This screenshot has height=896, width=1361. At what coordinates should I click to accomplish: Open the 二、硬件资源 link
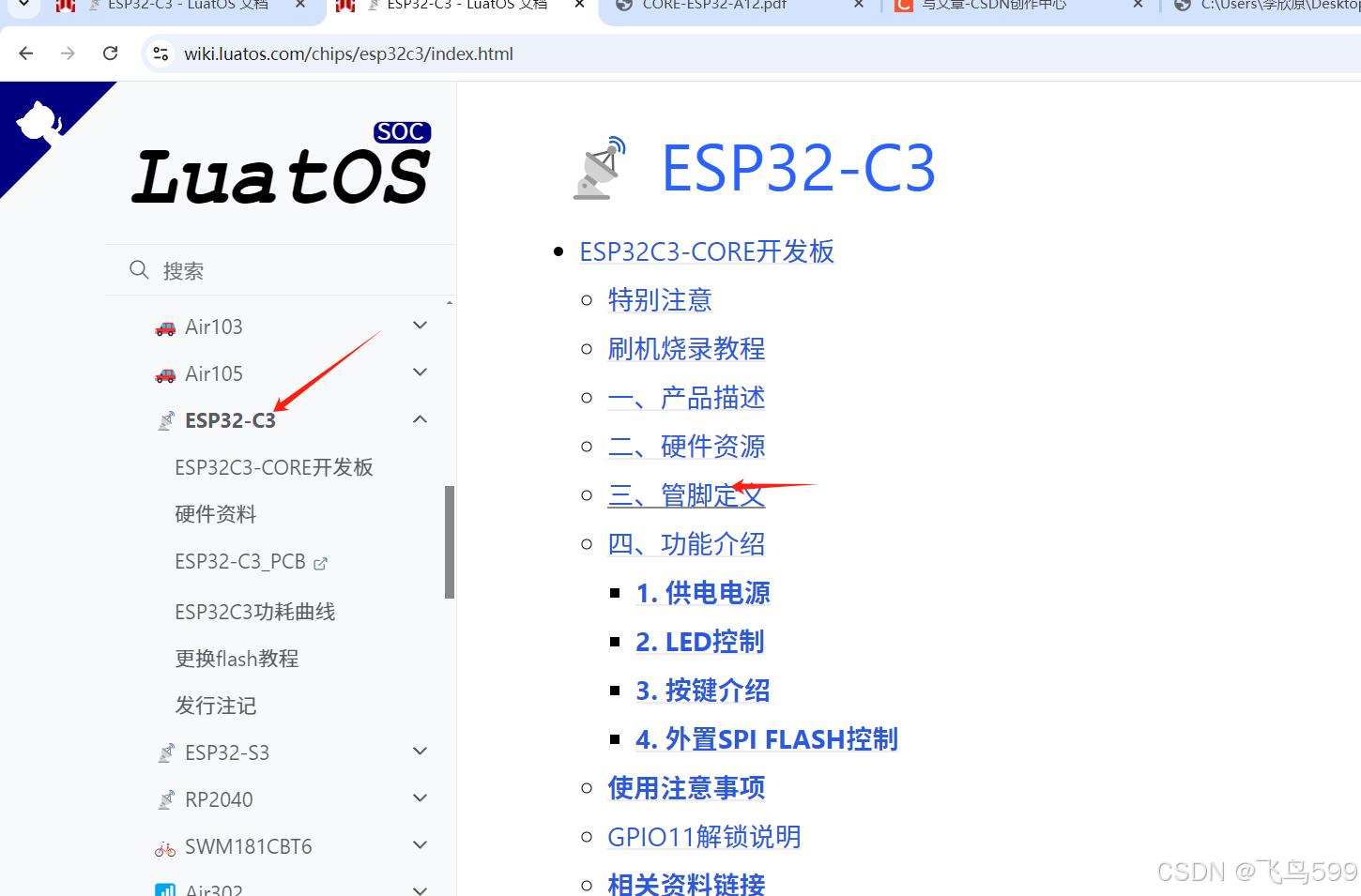[x=686, y=447]
